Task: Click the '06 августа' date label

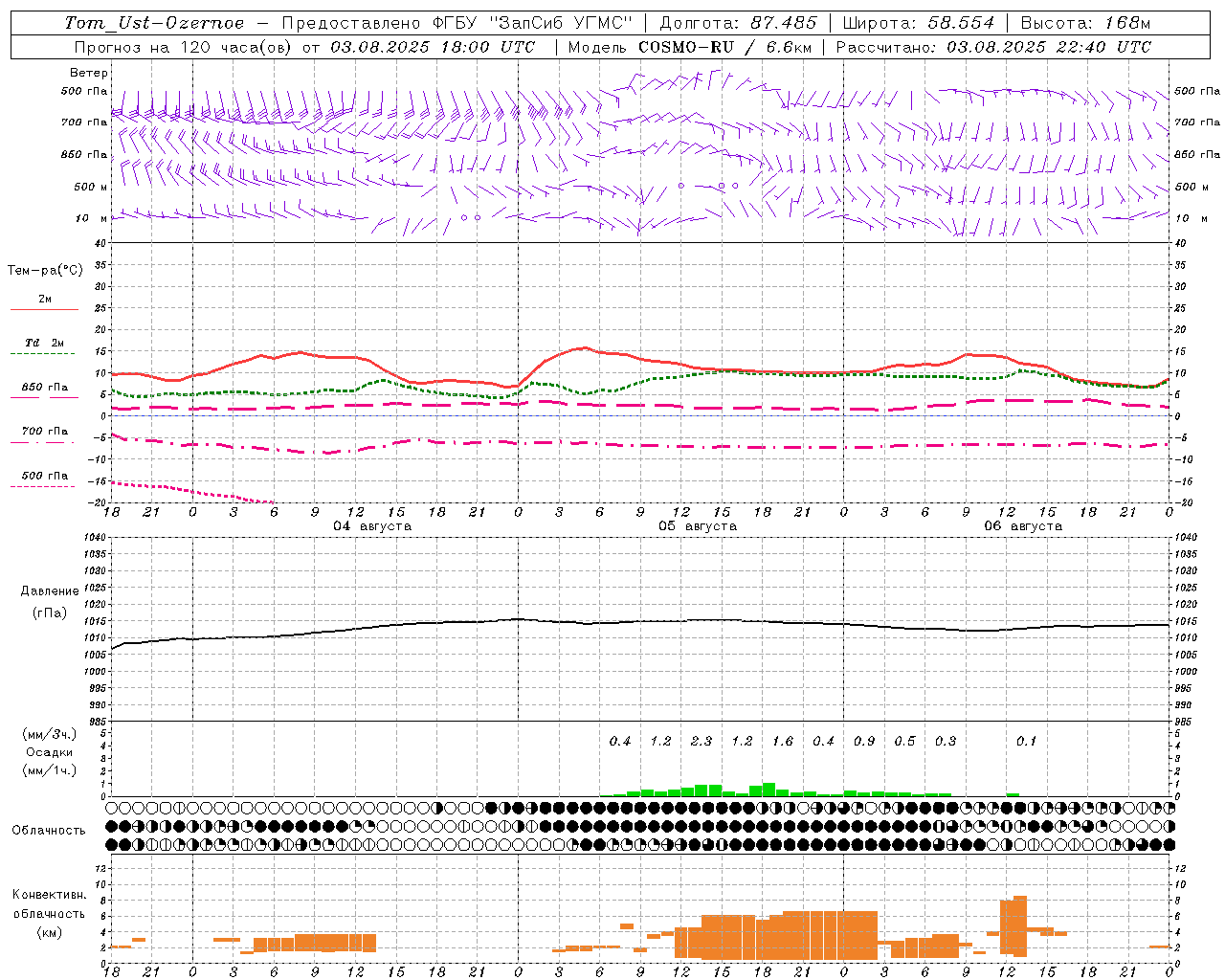Action: (x=1023, y=526)
